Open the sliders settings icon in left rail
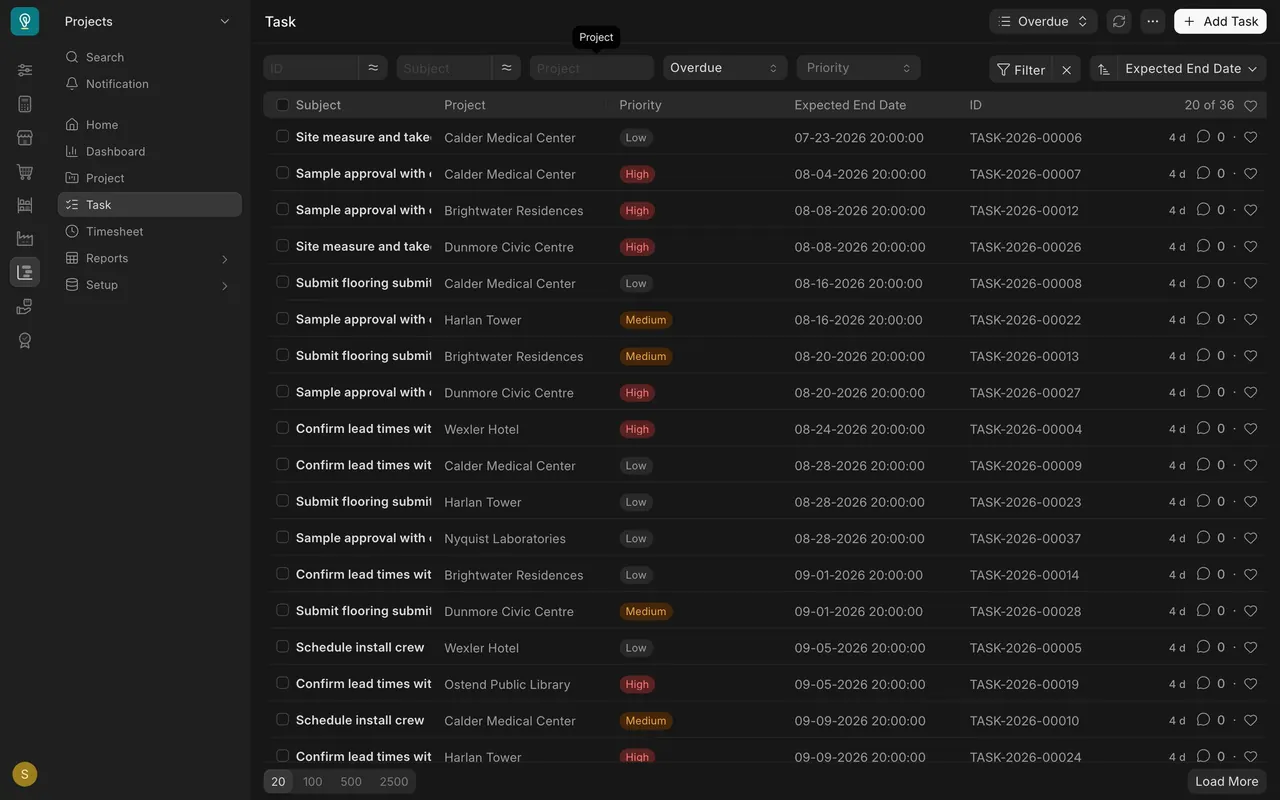The image size is (1280, 800). coord(25,69)
